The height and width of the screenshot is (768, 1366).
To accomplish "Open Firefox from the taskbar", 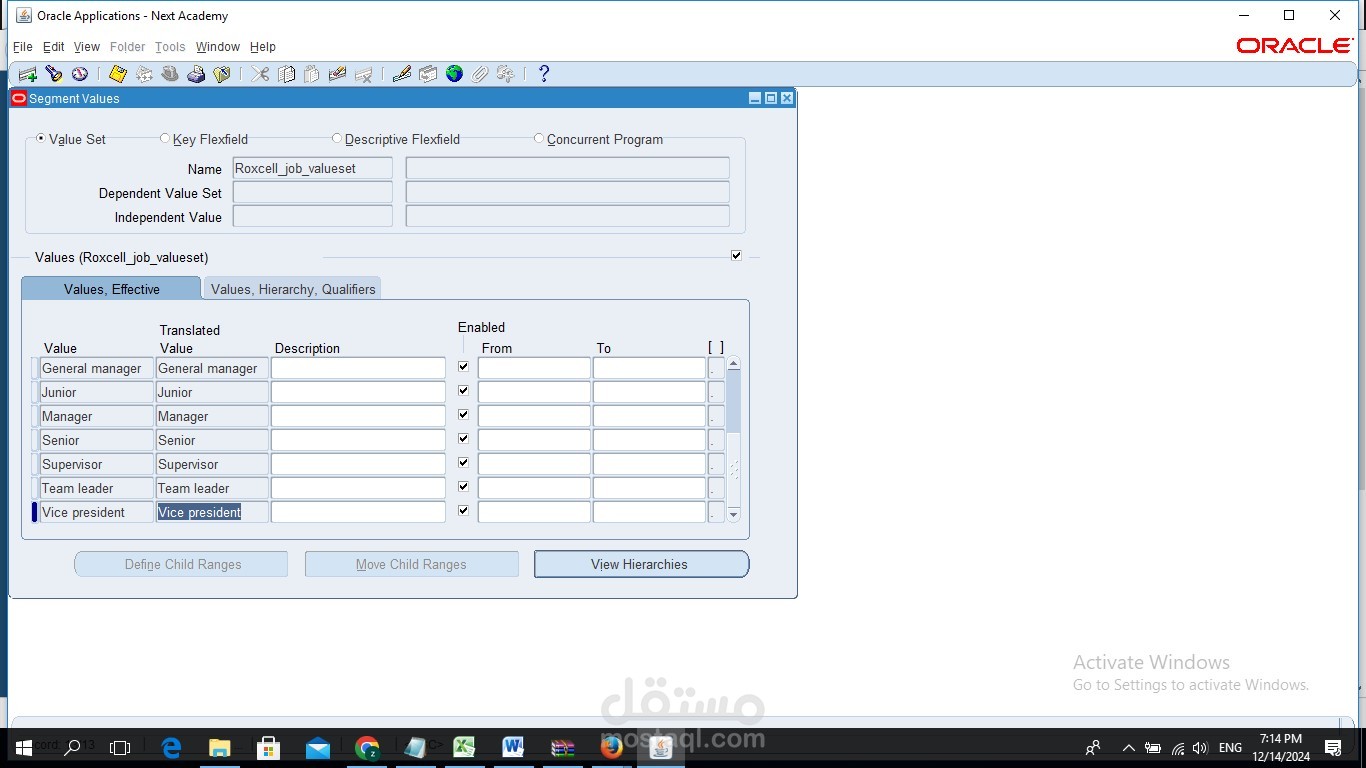I will (611, 747).
